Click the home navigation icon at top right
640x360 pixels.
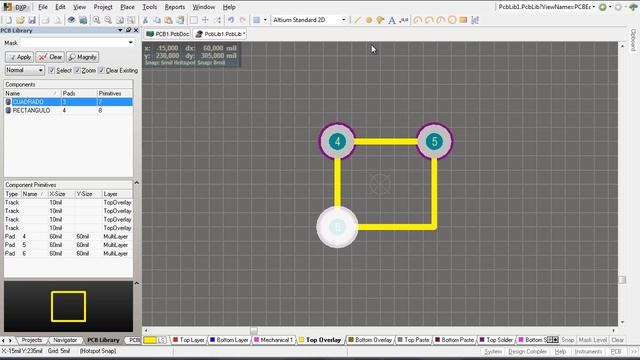633,7
